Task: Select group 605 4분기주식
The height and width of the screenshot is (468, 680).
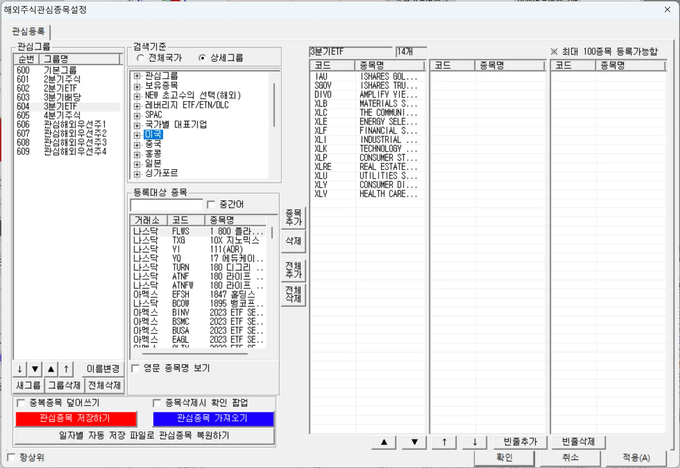Action: pos(67,115)
